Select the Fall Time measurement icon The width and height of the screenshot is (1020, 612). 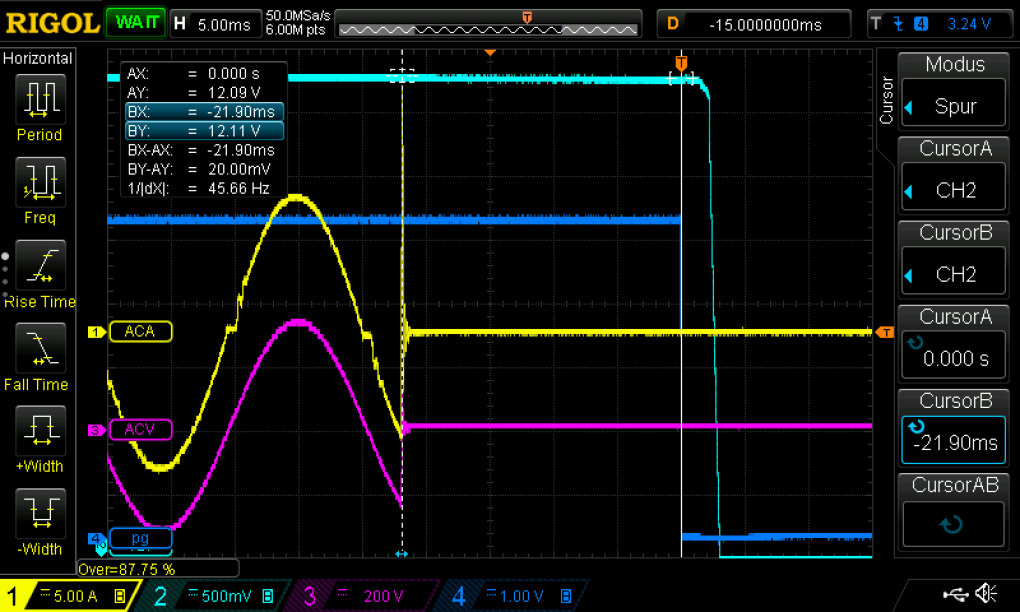tap(40, 348)
